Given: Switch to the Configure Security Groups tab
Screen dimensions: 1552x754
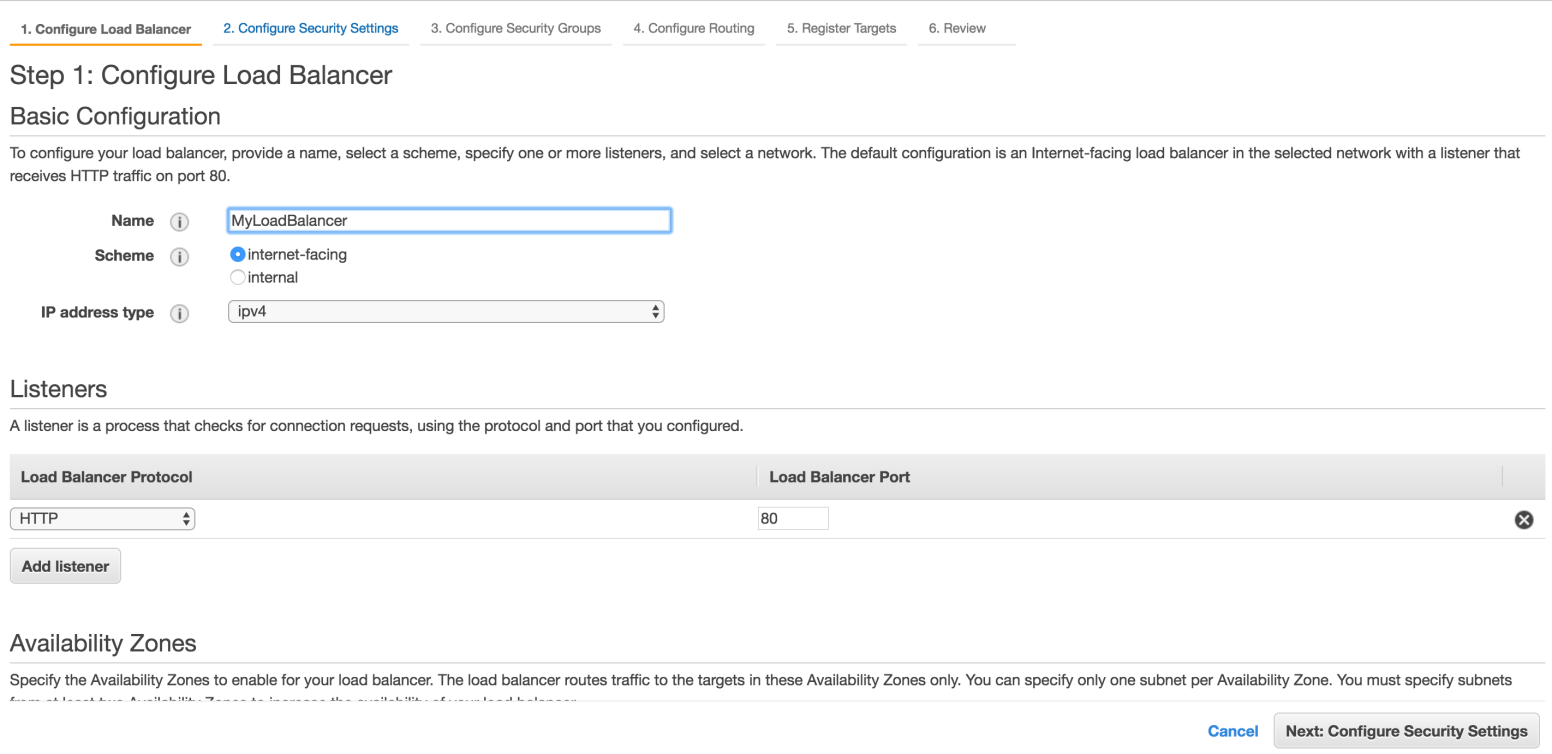Looking at the screenshot, I should (516, 29).
